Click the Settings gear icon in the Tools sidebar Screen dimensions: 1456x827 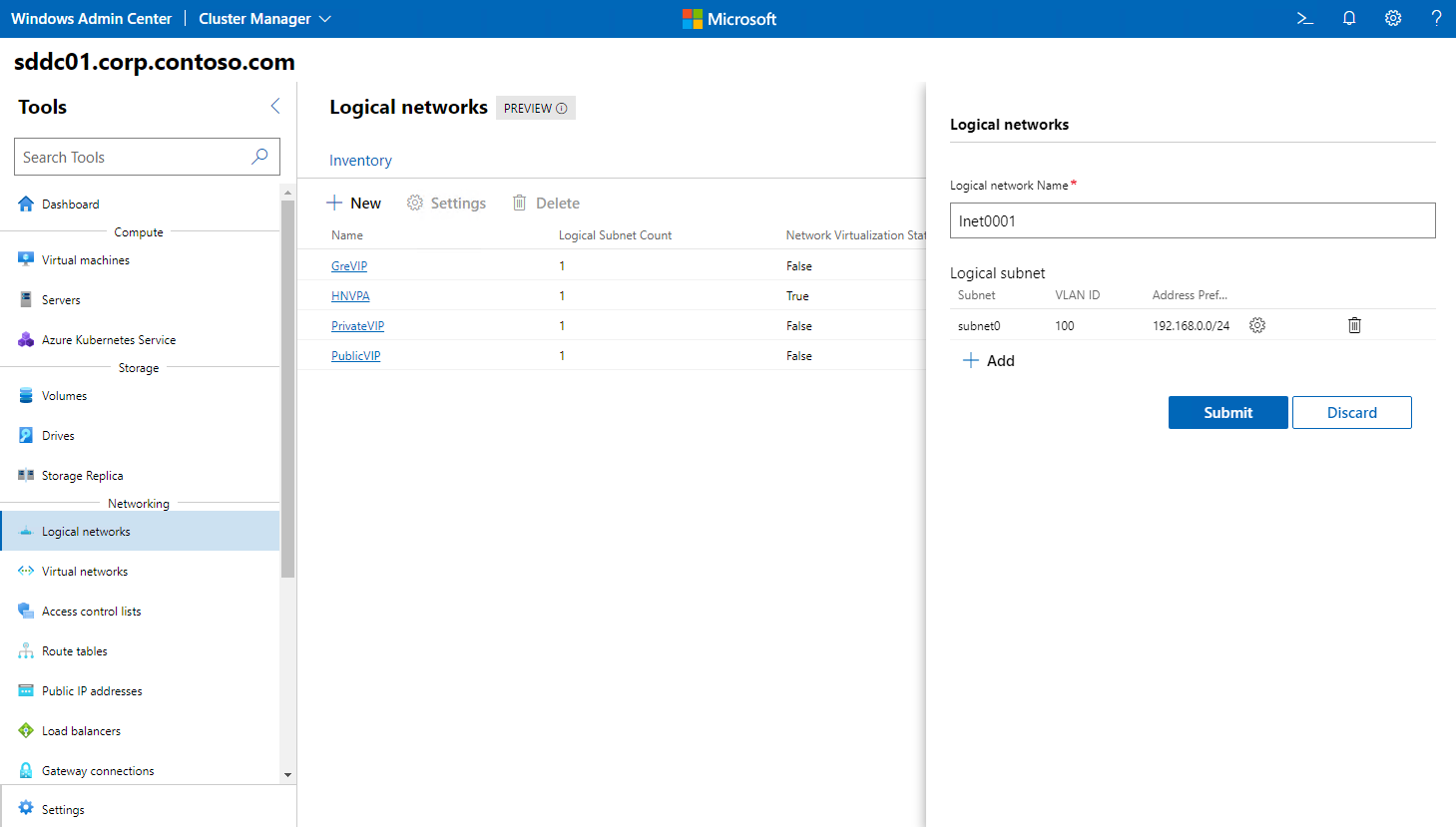click(x=26, y=808)
